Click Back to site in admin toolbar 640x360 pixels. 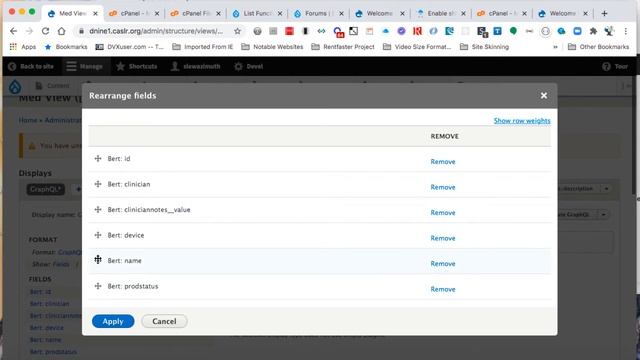pyautogui.click(x=31, y=66)
